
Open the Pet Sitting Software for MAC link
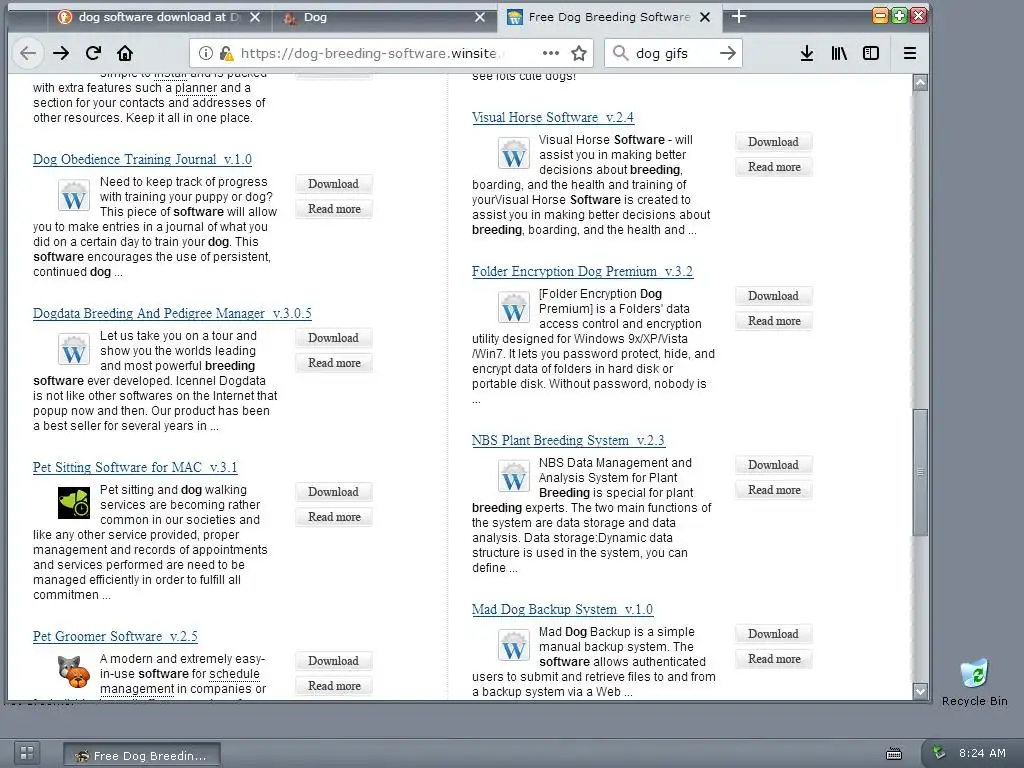coord(135,468)
